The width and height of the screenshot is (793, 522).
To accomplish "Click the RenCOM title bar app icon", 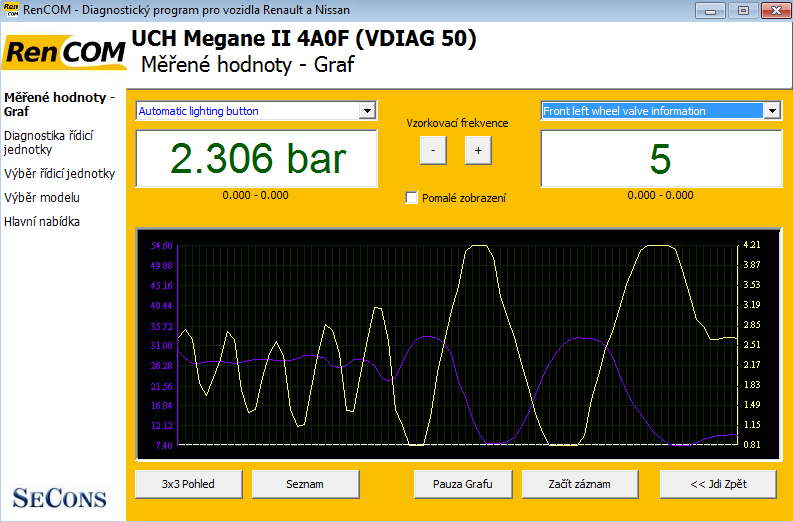I will tap(11, 10).
